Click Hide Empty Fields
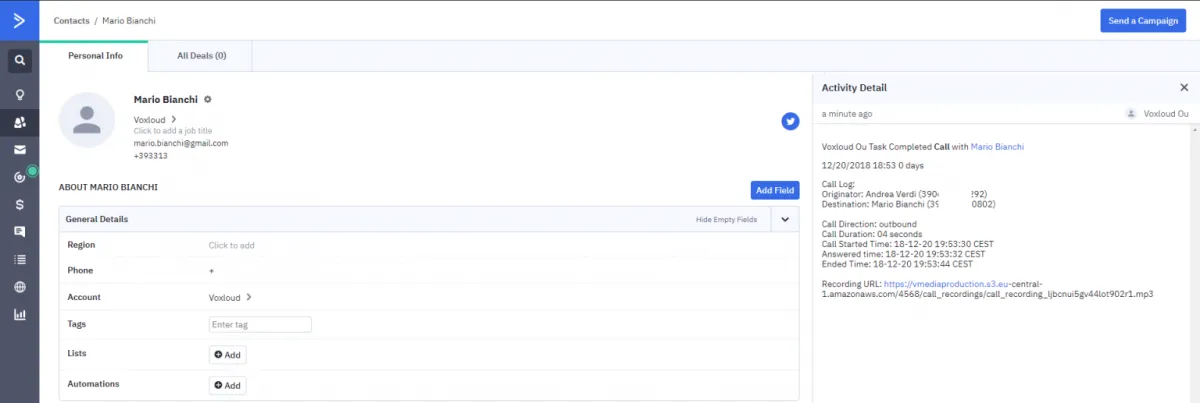 pyautogui.click(x=727, y=219)
